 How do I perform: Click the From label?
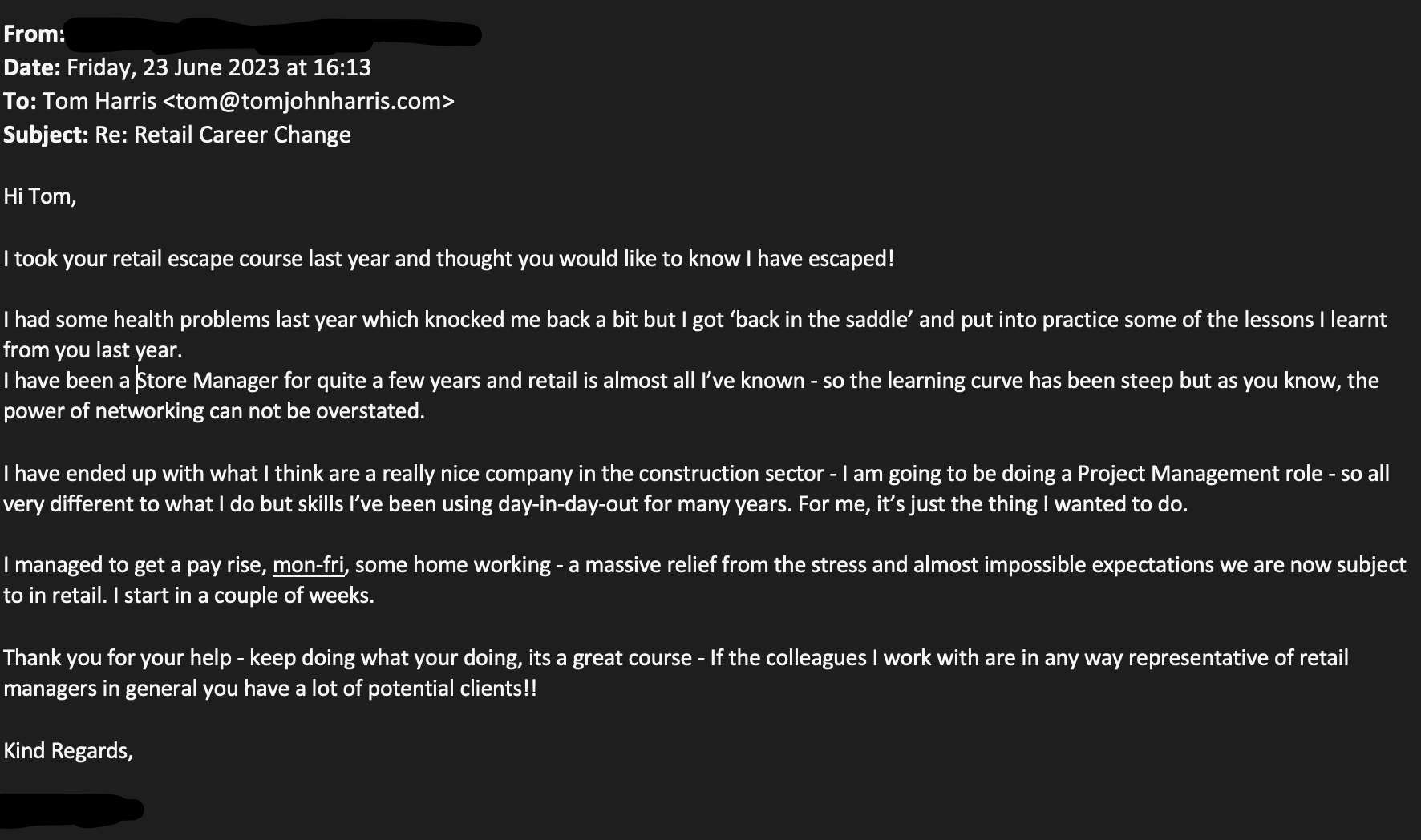(34, 34)
